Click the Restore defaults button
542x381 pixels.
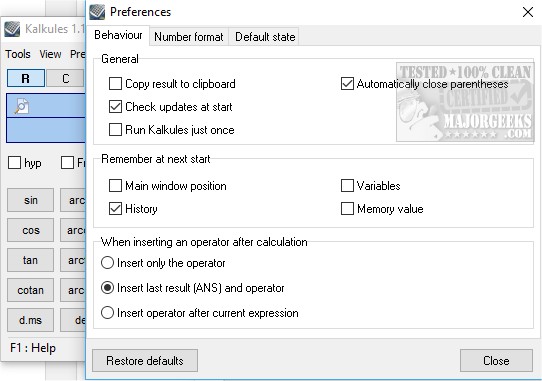point(145,361)
